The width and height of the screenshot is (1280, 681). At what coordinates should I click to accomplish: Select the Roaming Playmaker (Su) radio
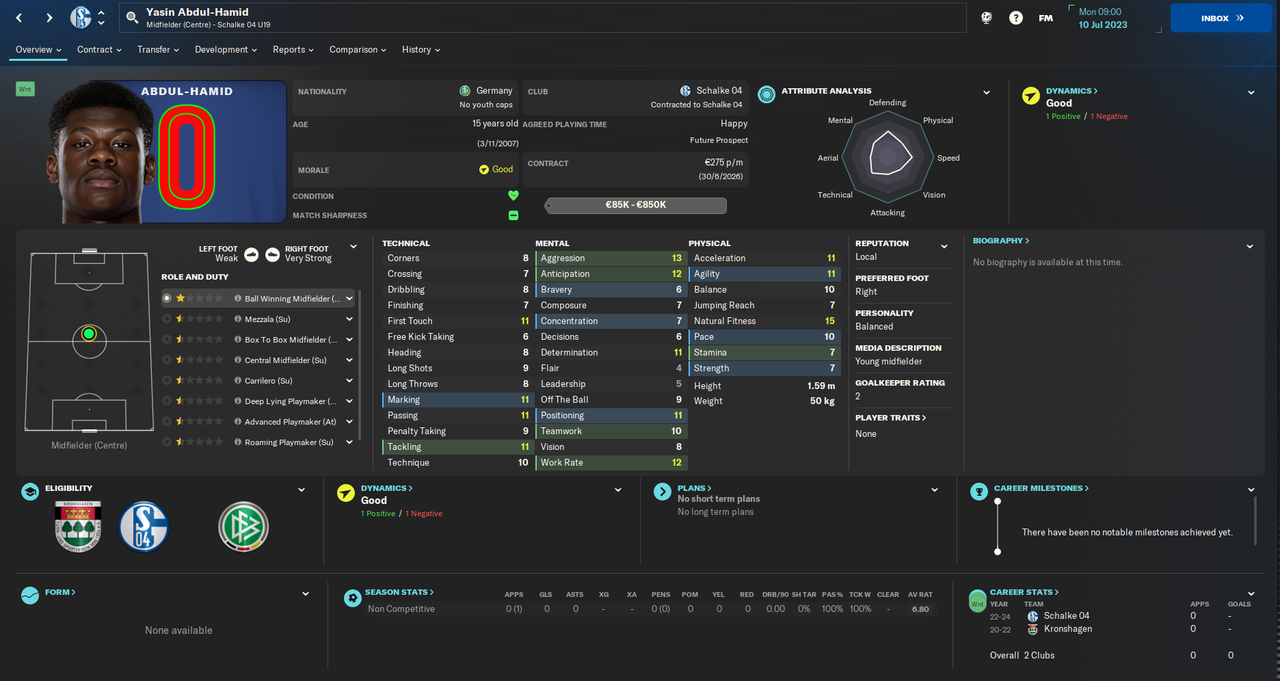167,442
